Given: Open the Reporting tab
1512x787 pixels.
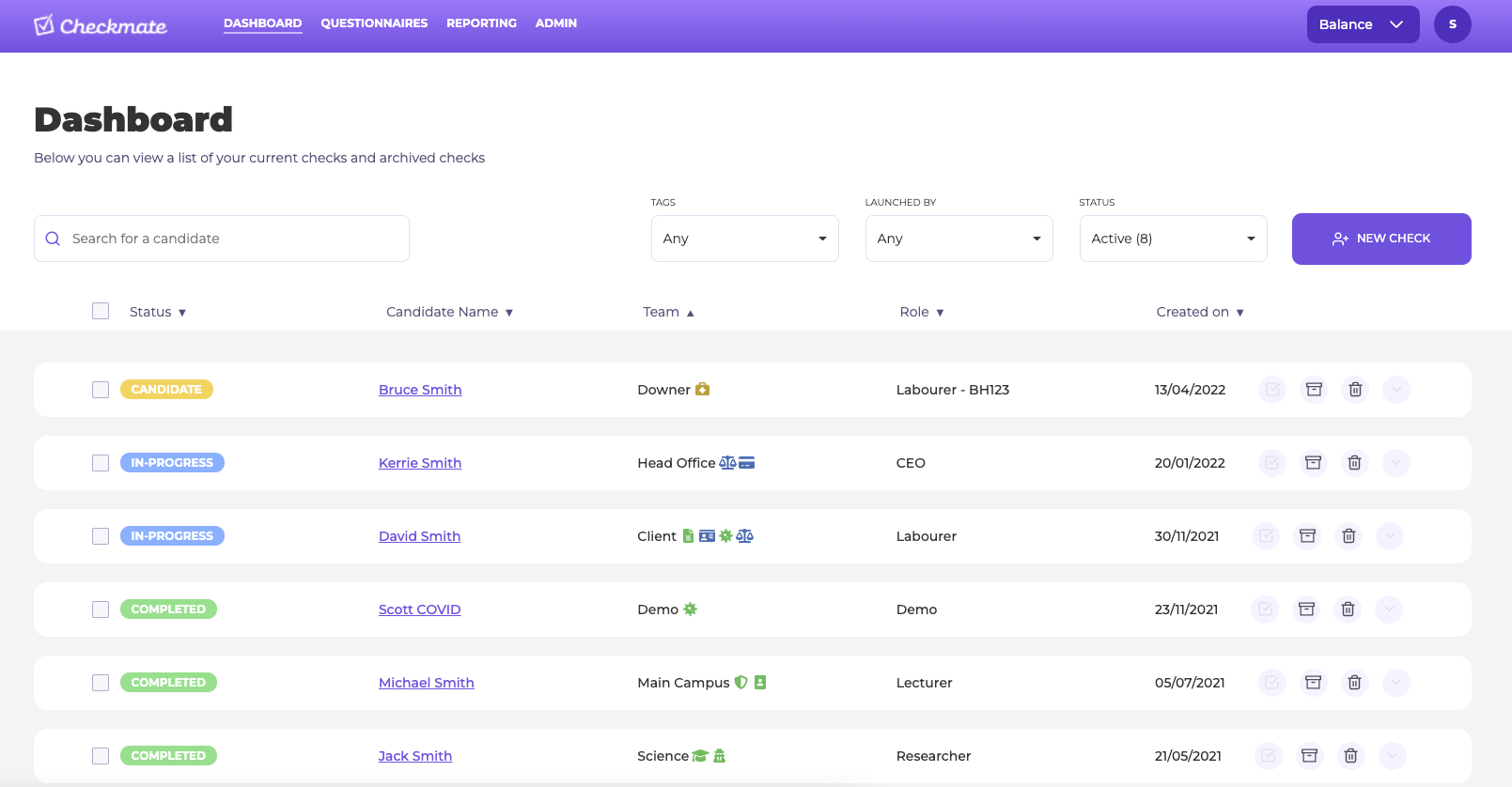Looking at the screenshot, I should [481, 23].
